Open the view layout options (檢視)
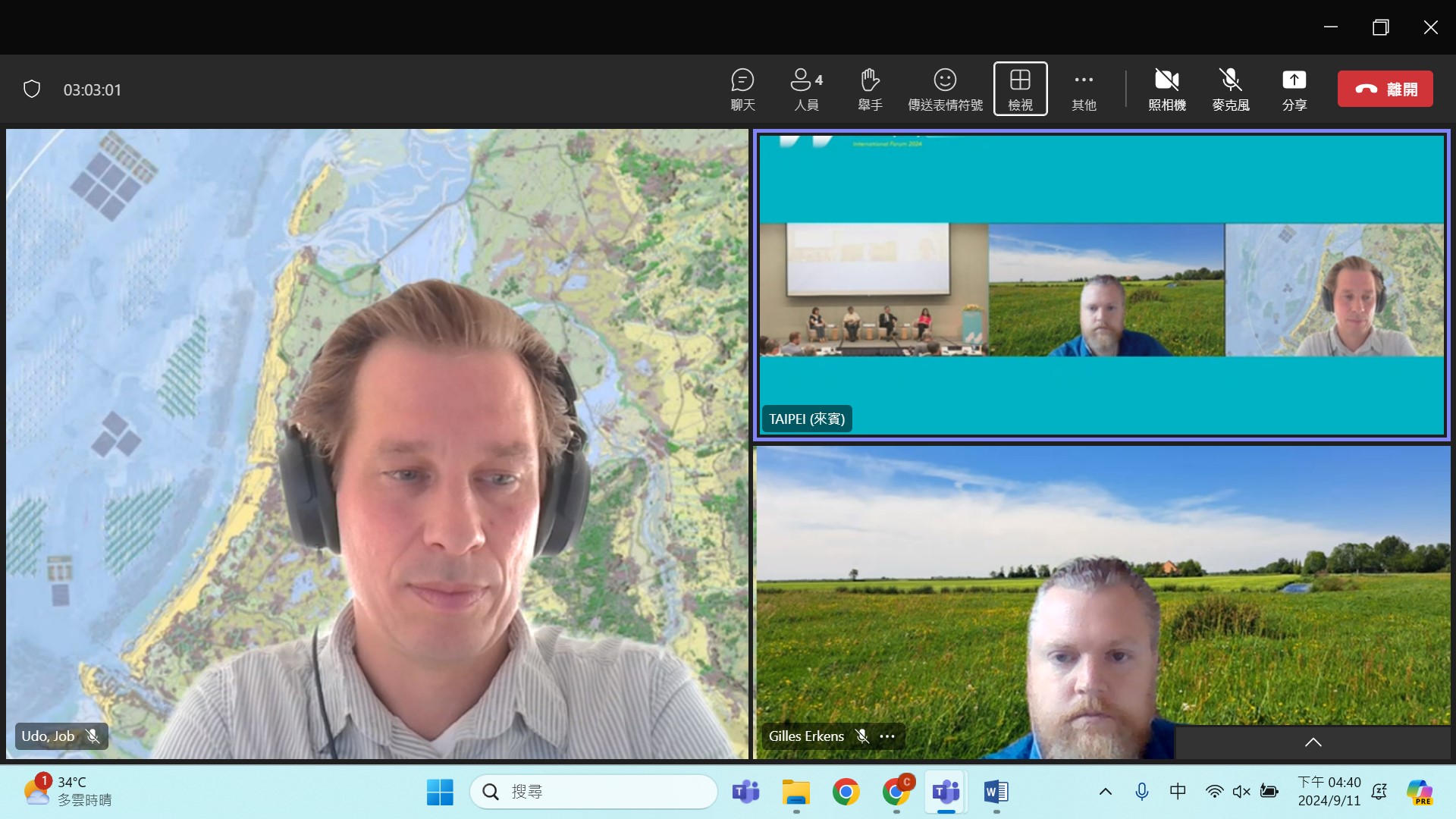 1020,89
